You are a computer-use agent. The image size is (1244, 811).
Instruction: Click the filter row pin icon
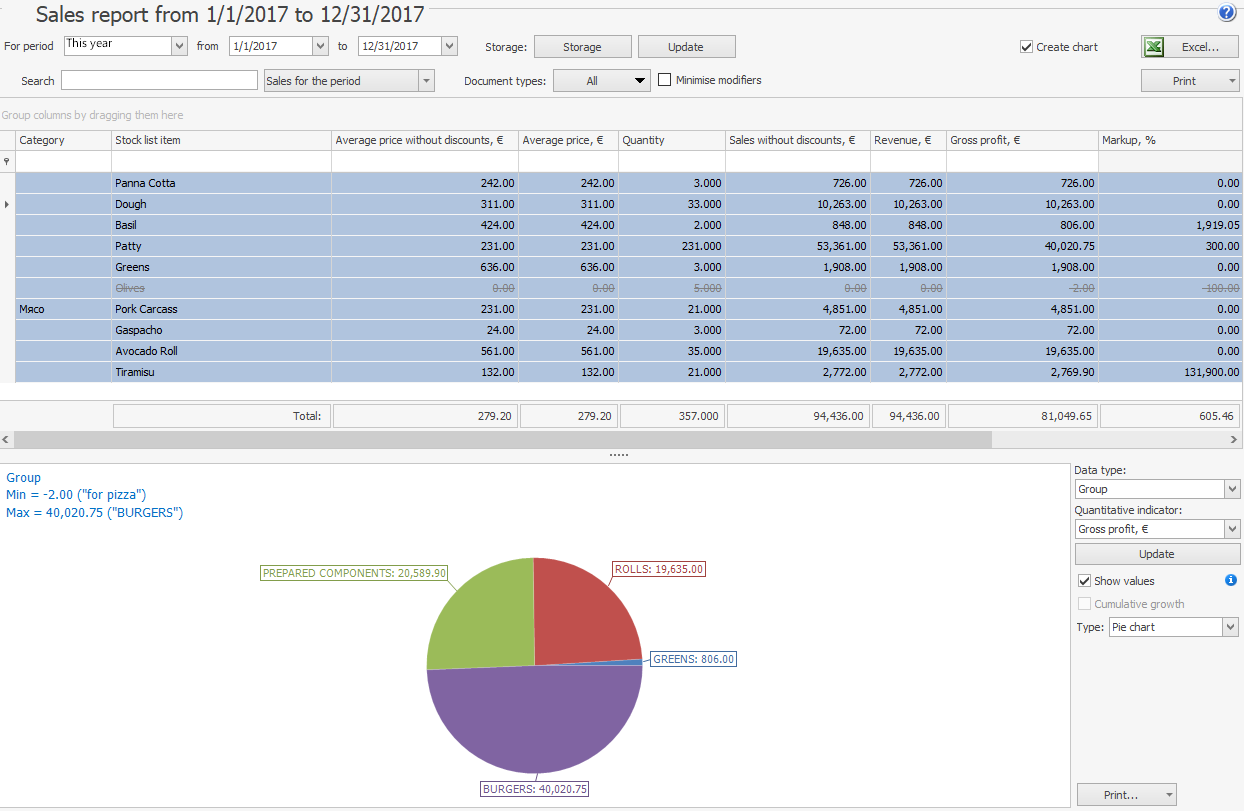(7, 161)
